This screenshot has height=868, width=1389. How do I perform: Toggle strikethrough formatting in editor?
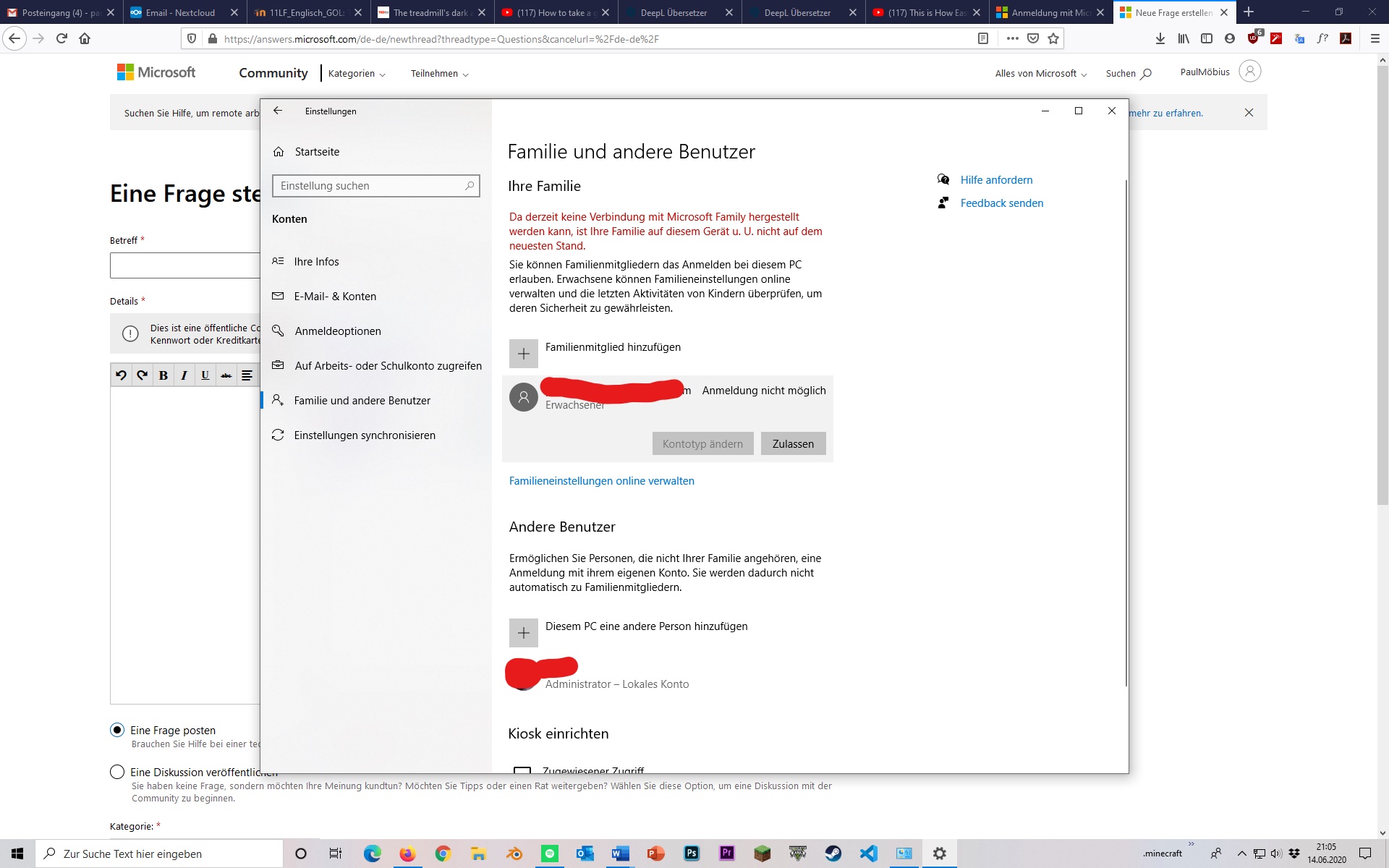226,375
